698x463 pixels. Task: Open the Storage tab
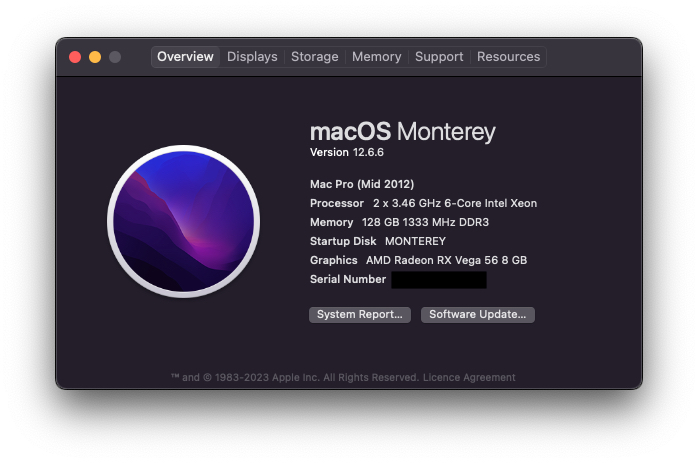pyautogui.click(x=315, y=57)
